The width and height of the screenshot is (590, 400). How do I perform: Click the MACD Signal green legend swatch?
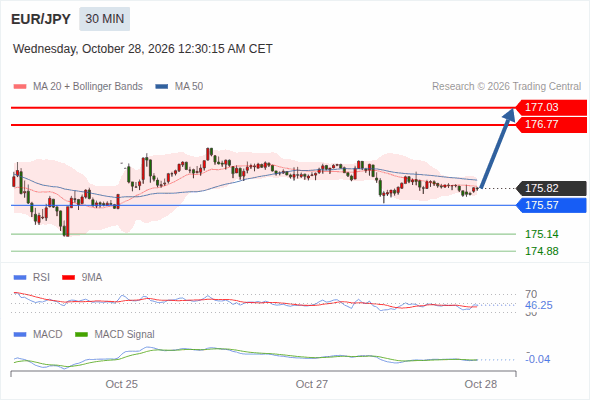tap(81, 335)
